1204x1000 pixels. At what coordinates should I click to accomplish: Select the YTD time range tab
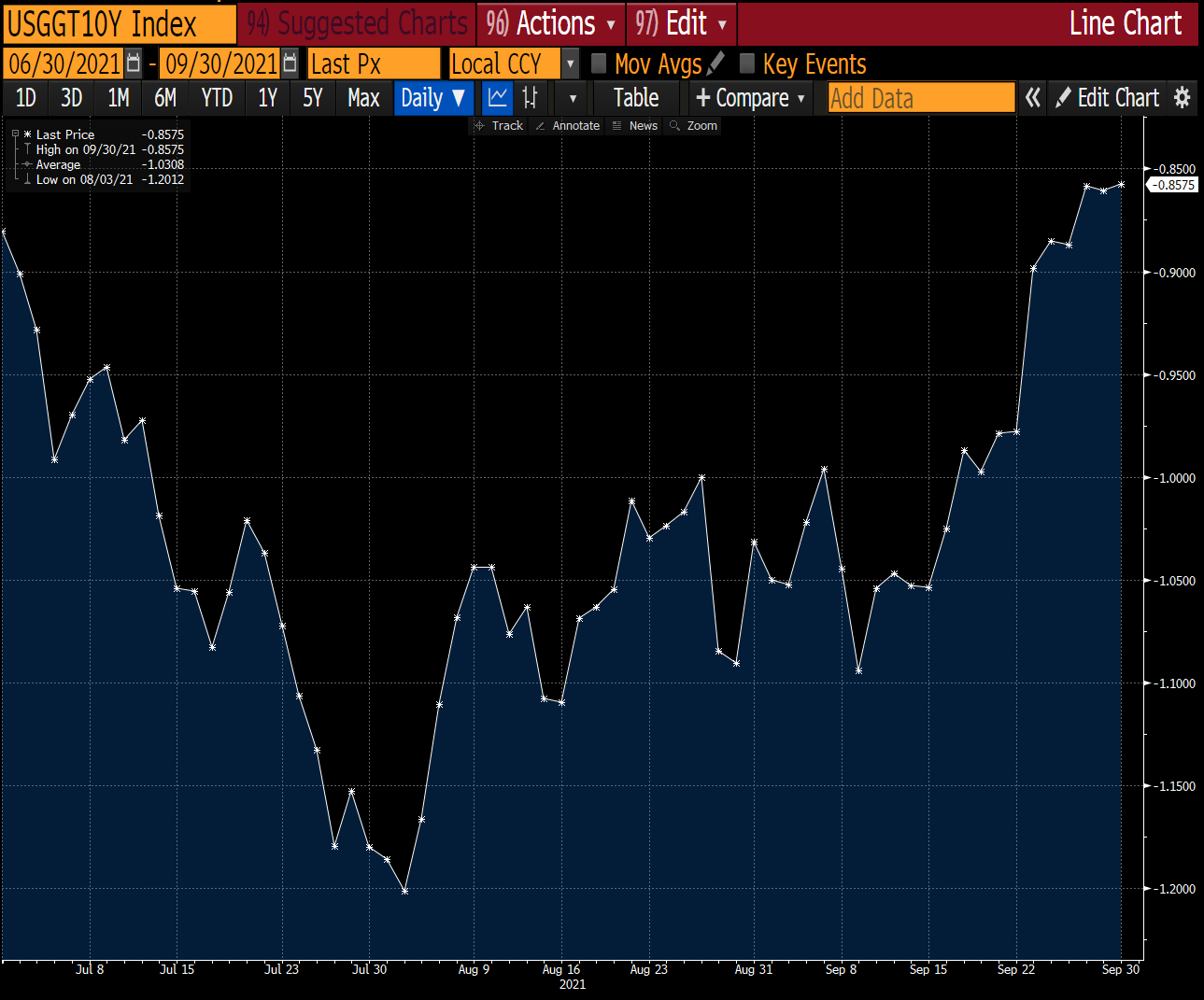[217, 98]
